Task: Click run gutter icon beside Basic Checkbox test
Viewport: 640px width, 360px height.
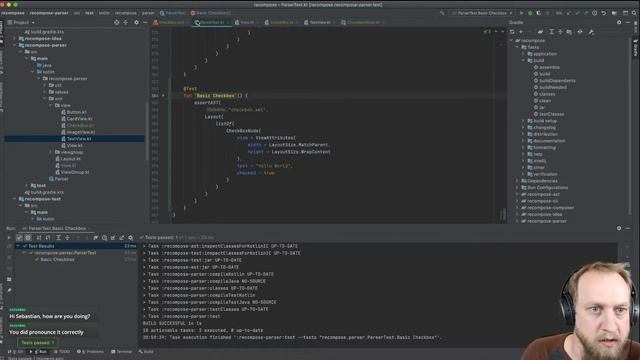Action: pyautogui.click(x=163, y=96)
